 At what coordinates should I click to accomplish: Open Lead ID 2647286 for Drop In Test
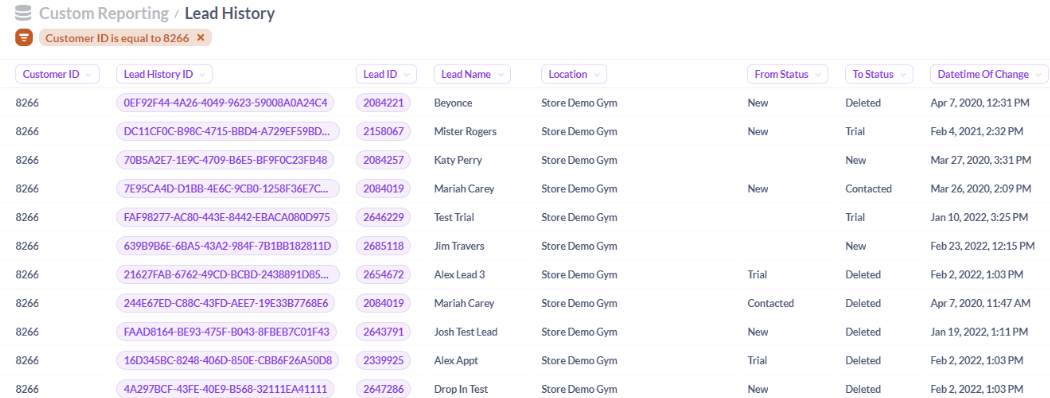point(383,389)
